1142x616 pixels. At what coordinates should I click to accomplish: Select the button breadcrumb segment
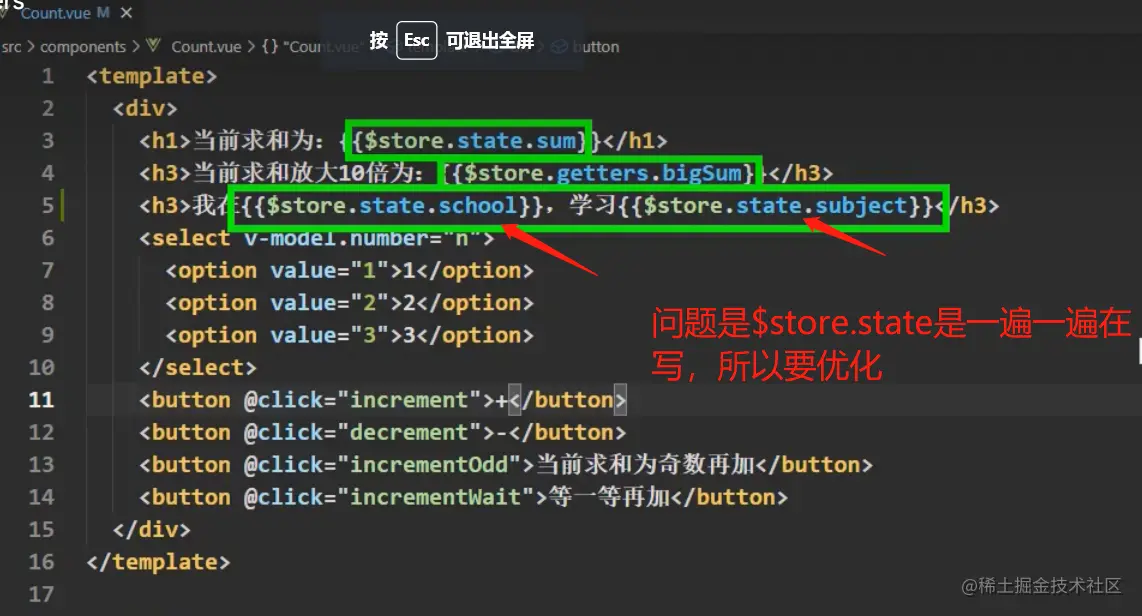[x=596, y=47]
